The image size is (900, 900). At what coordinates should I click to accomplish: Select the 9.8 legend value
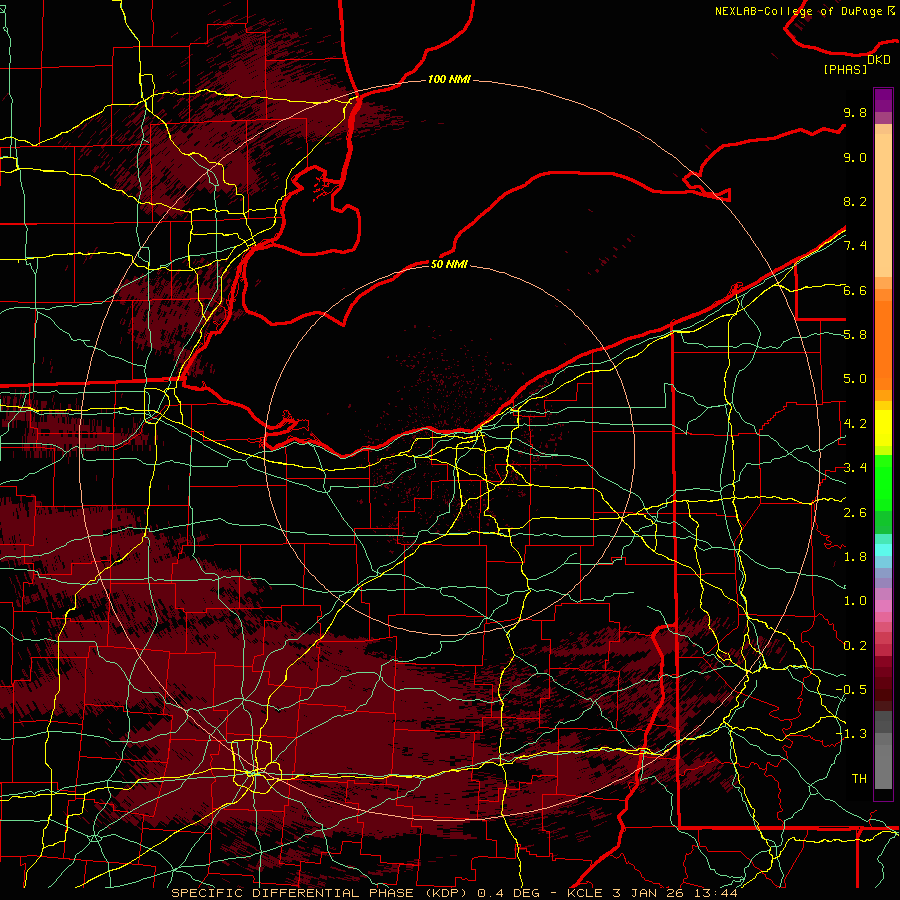coord(855,113)
